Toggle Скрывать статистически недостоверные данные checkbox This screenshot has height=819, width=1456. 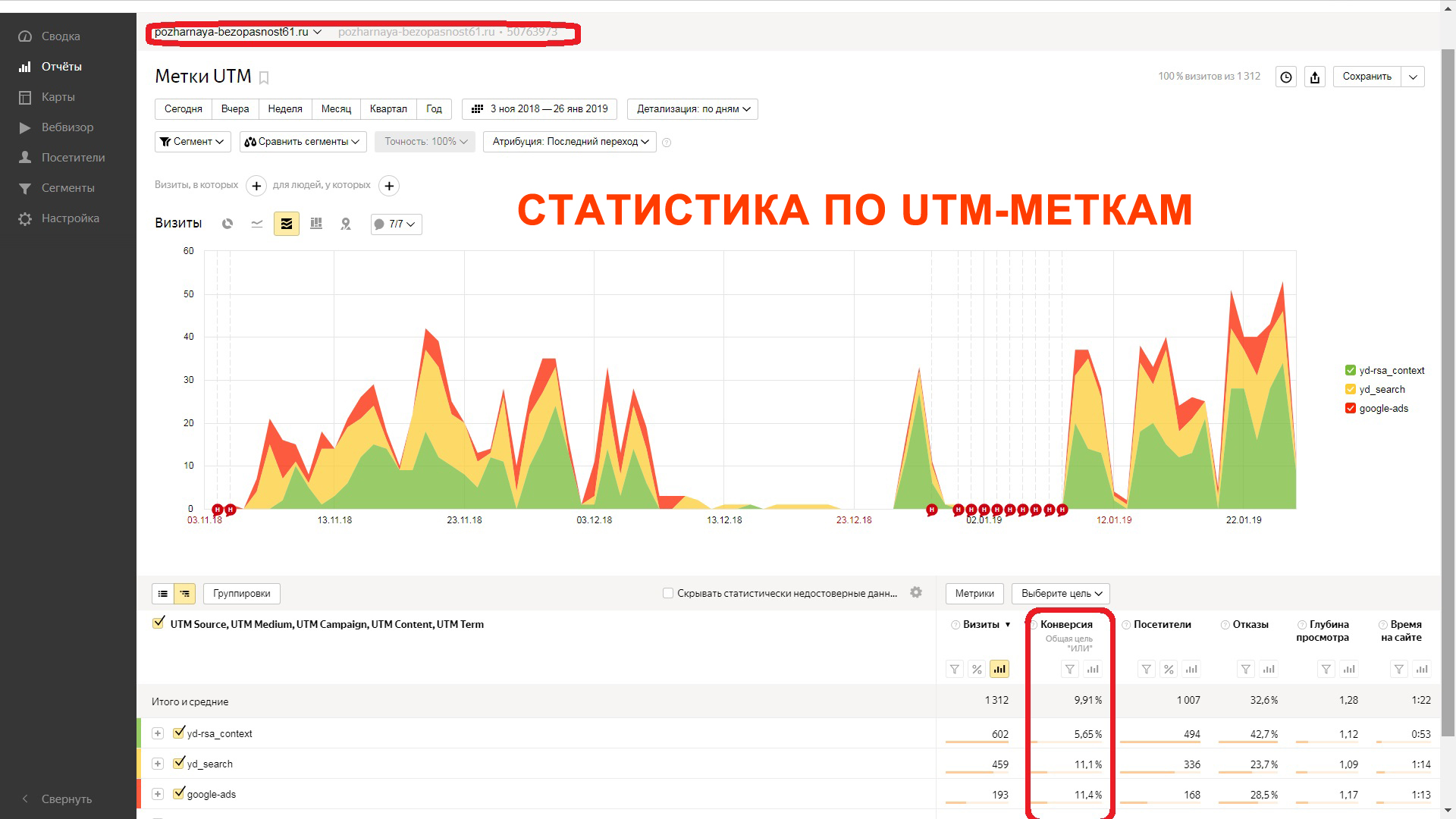(x=668, y=593)
